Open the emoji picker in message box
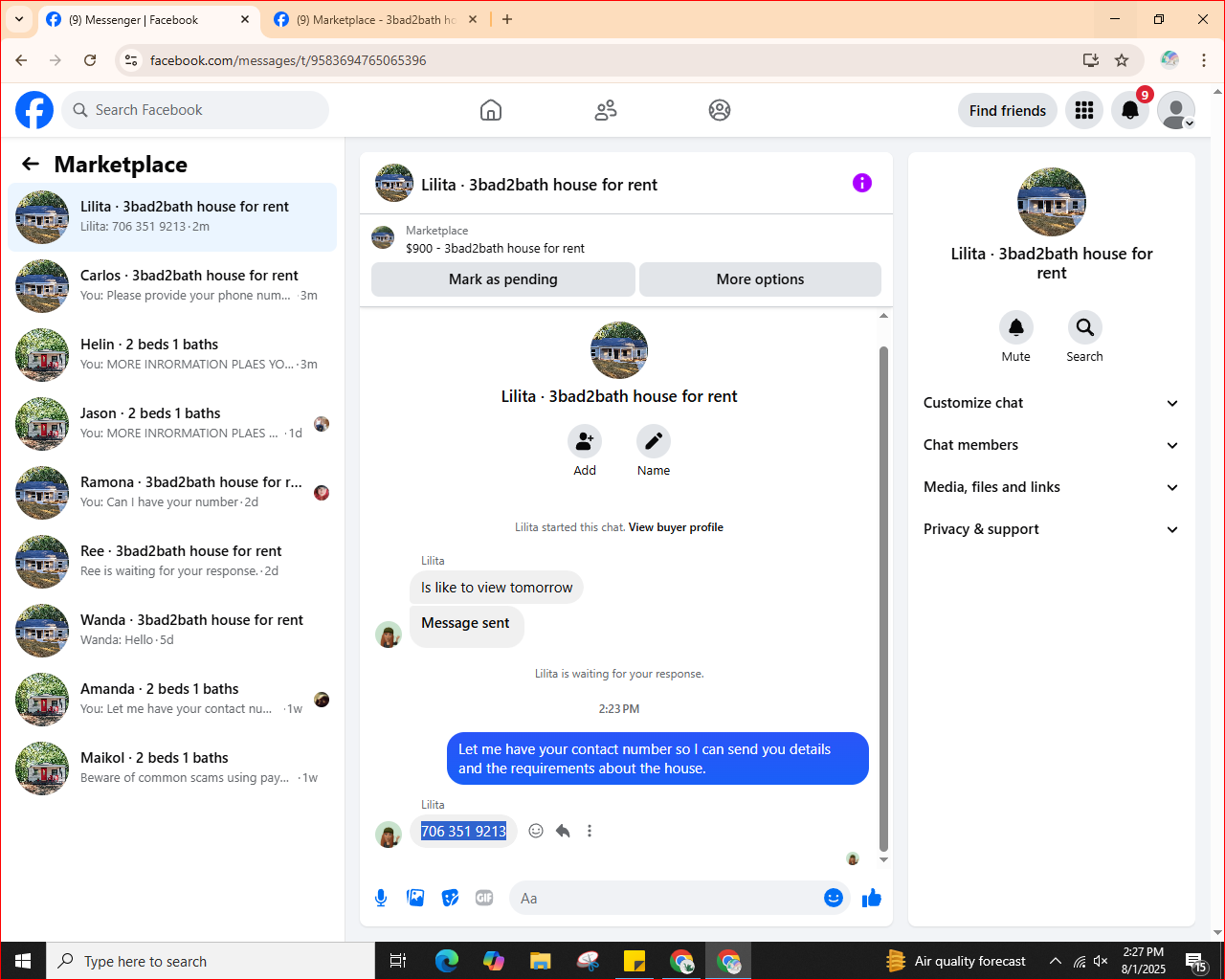The width and height of the screenshot is (1225, 980). pyautogui.click(x=834, y=898)
